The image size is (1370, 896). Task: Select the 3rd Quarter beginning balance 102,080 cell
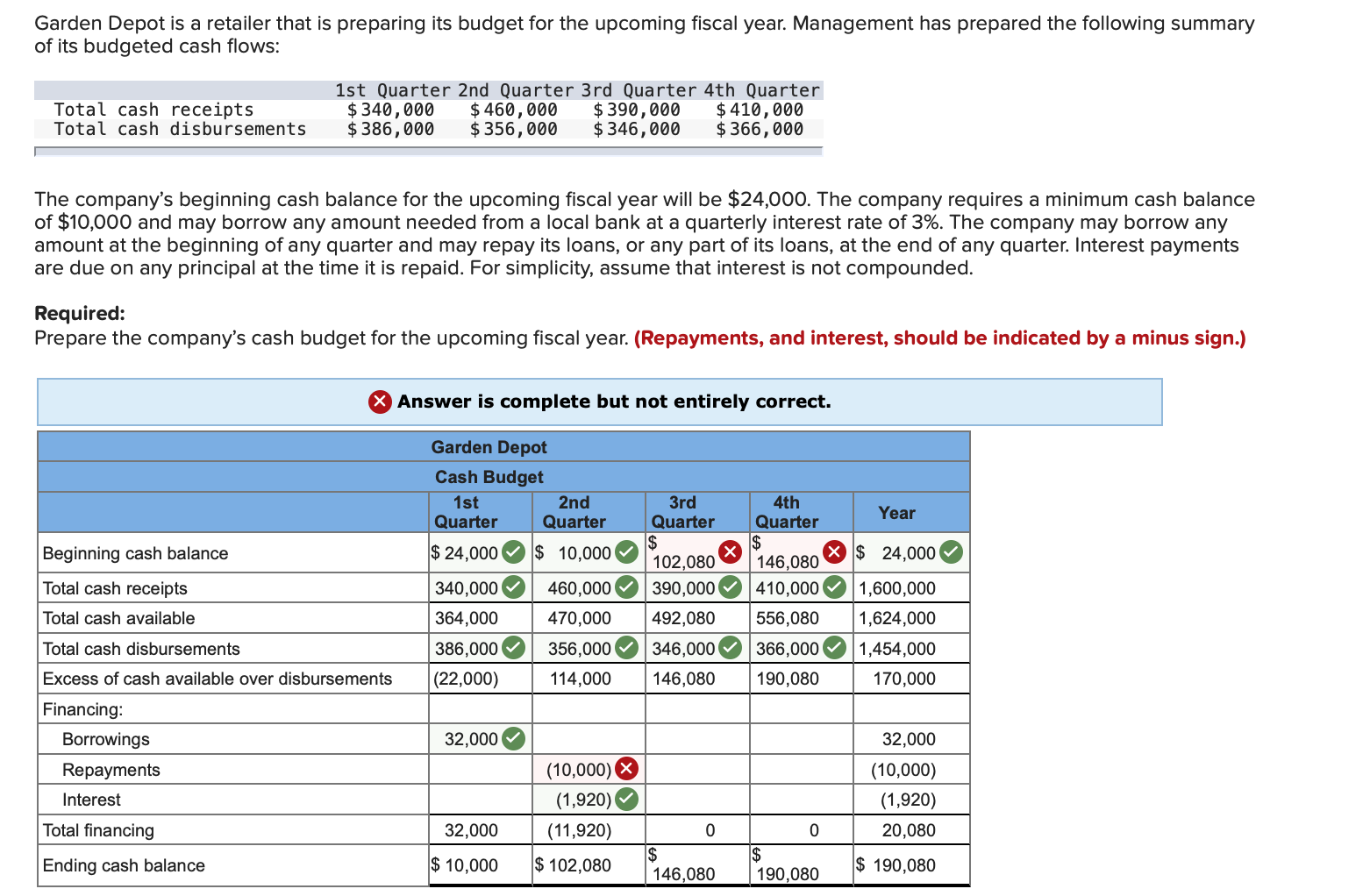pos(697,552)
